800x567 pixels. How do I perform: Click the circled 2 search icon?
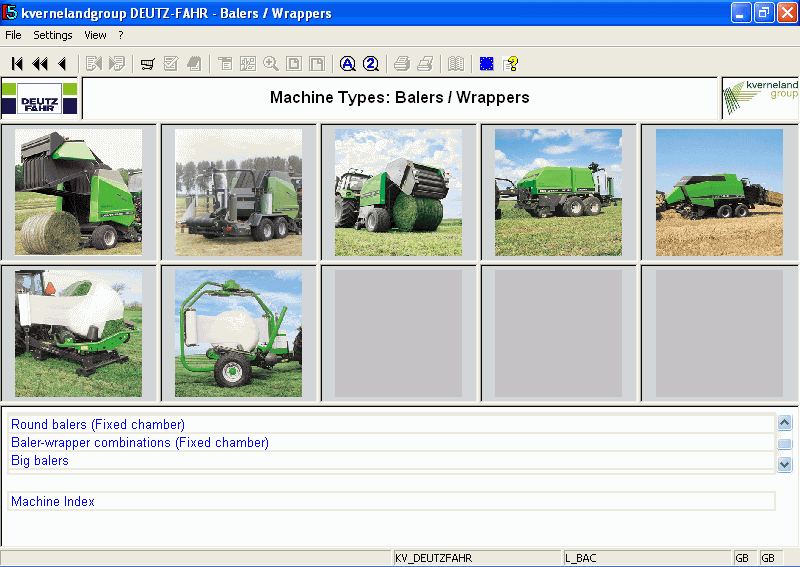pos(370,64)
